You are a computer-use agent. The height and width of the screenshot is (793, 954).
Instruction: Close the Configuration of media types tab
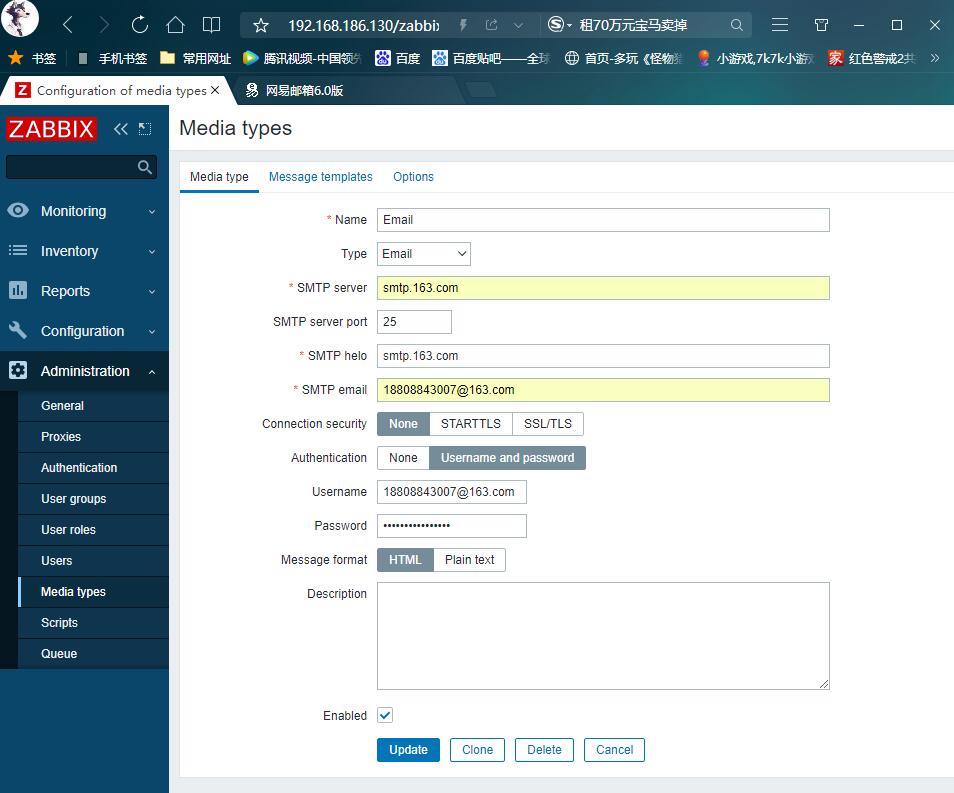click(215, 90)
